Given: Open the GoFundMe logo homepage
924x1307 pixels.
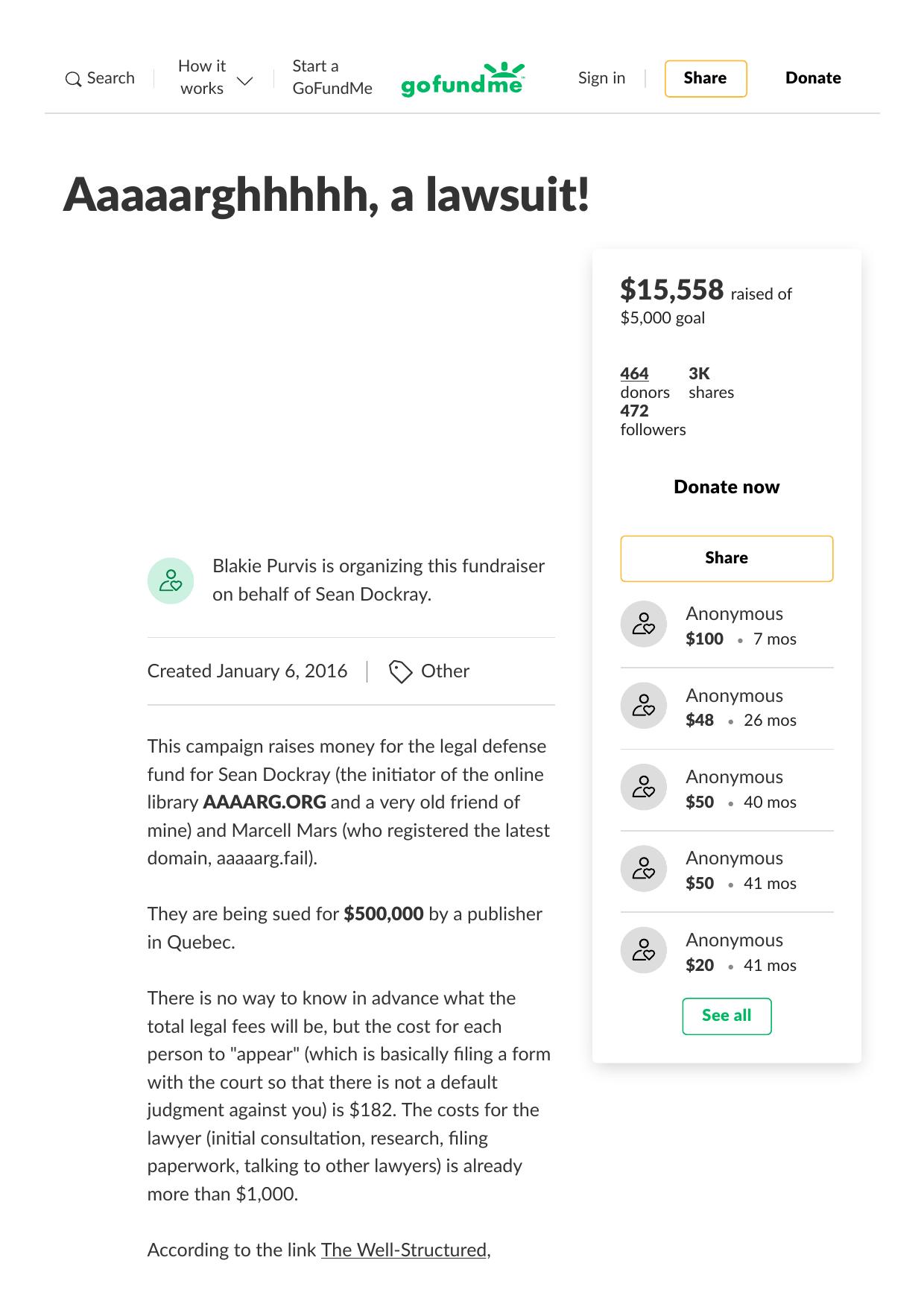Looking at the screenshot, I should (x=463, y=80).
